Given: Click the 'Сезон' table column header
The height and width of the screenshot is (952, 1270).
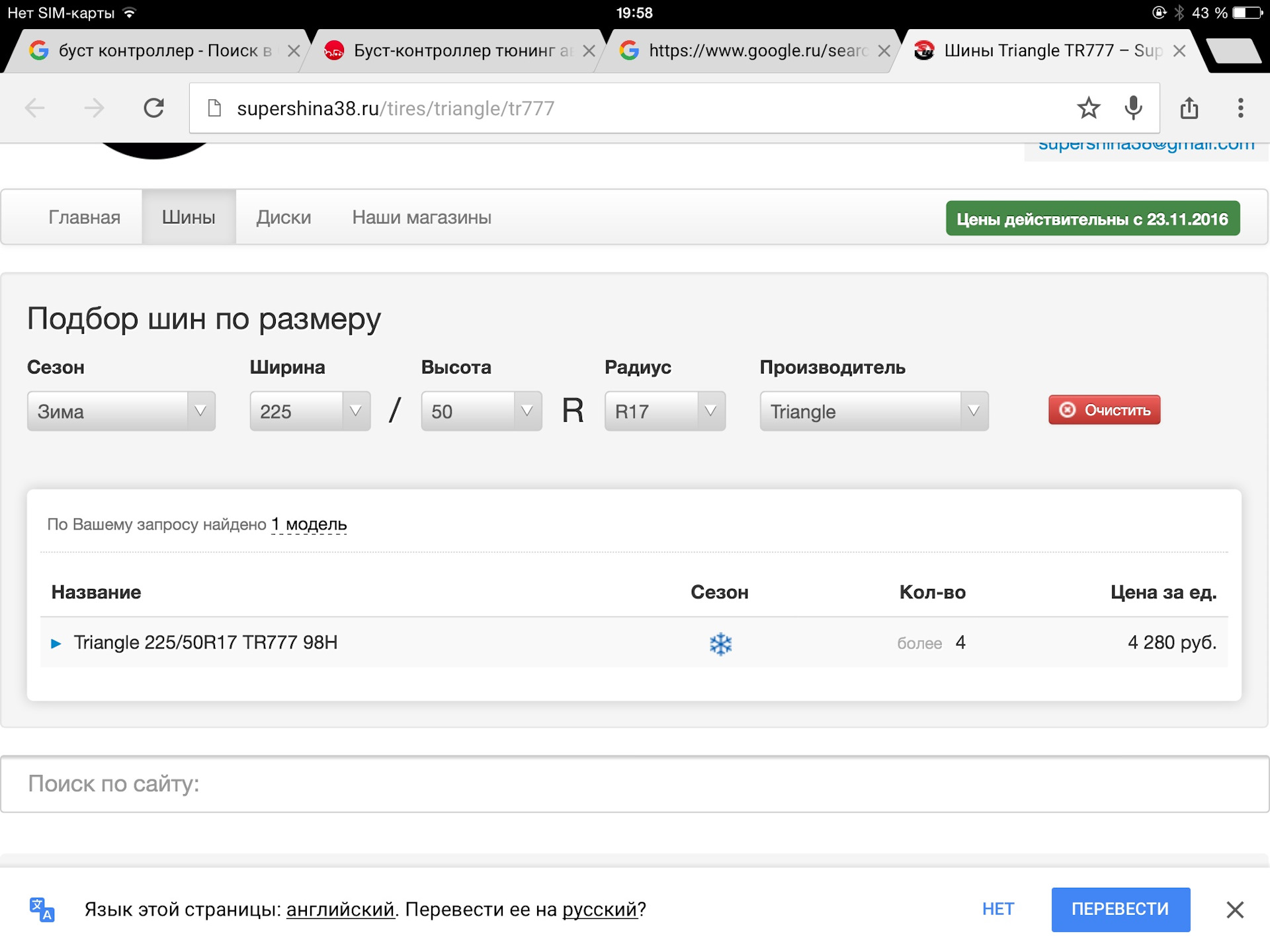Looking at the screenshot, I should click(720, 592).
